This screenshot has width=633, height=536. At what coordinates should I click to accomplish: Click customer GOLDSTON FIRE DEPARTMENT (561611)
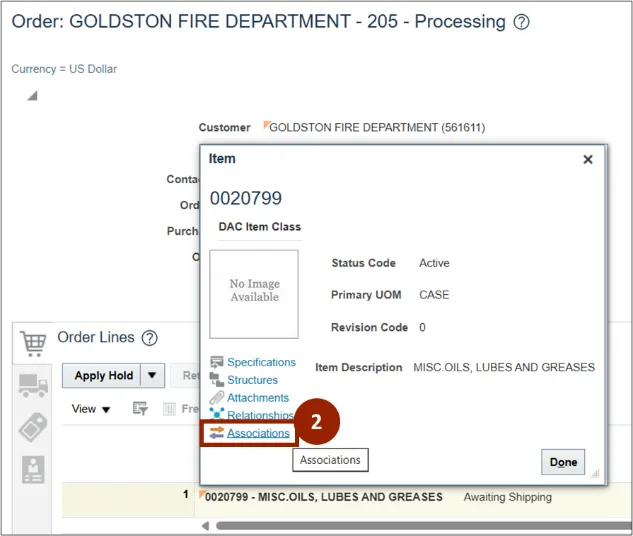click(377, 128)
